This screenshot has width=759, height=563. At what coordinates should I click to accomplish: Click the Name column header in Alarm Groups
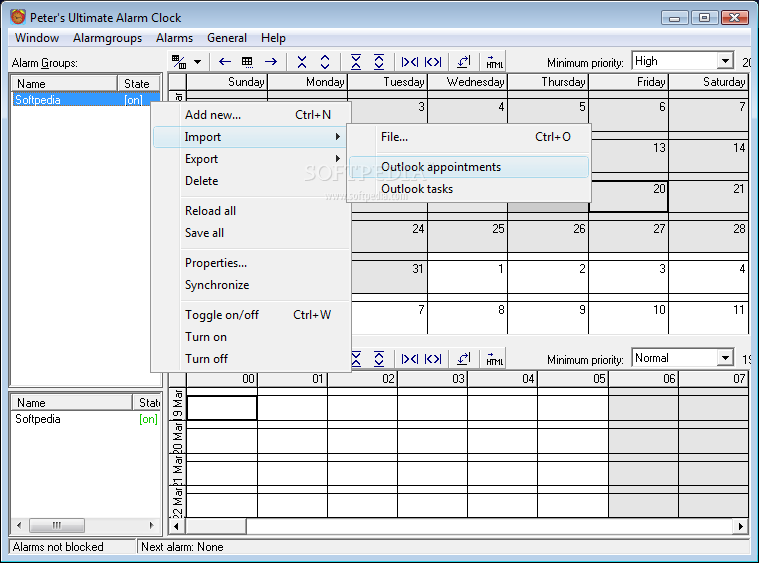64,83
